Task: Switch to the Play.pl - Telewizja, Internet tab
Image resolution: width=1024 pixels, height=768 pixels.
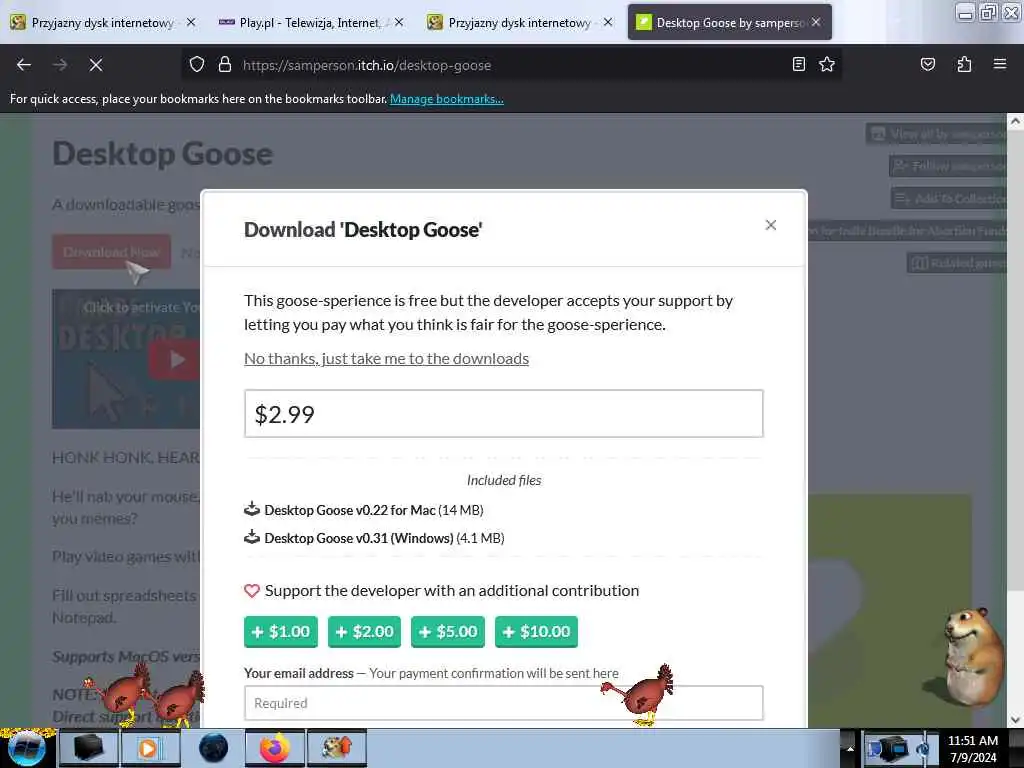Action: 310,23
